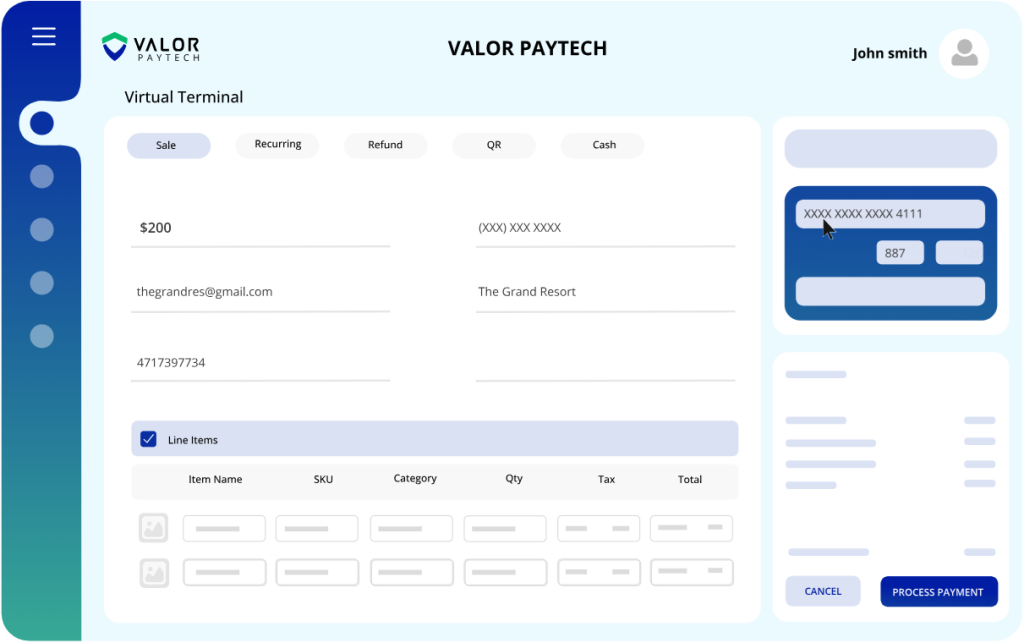Screen dimensions: 1024x643
Task: Select the active dark blue sidebar dot
Action: (42, 123)
